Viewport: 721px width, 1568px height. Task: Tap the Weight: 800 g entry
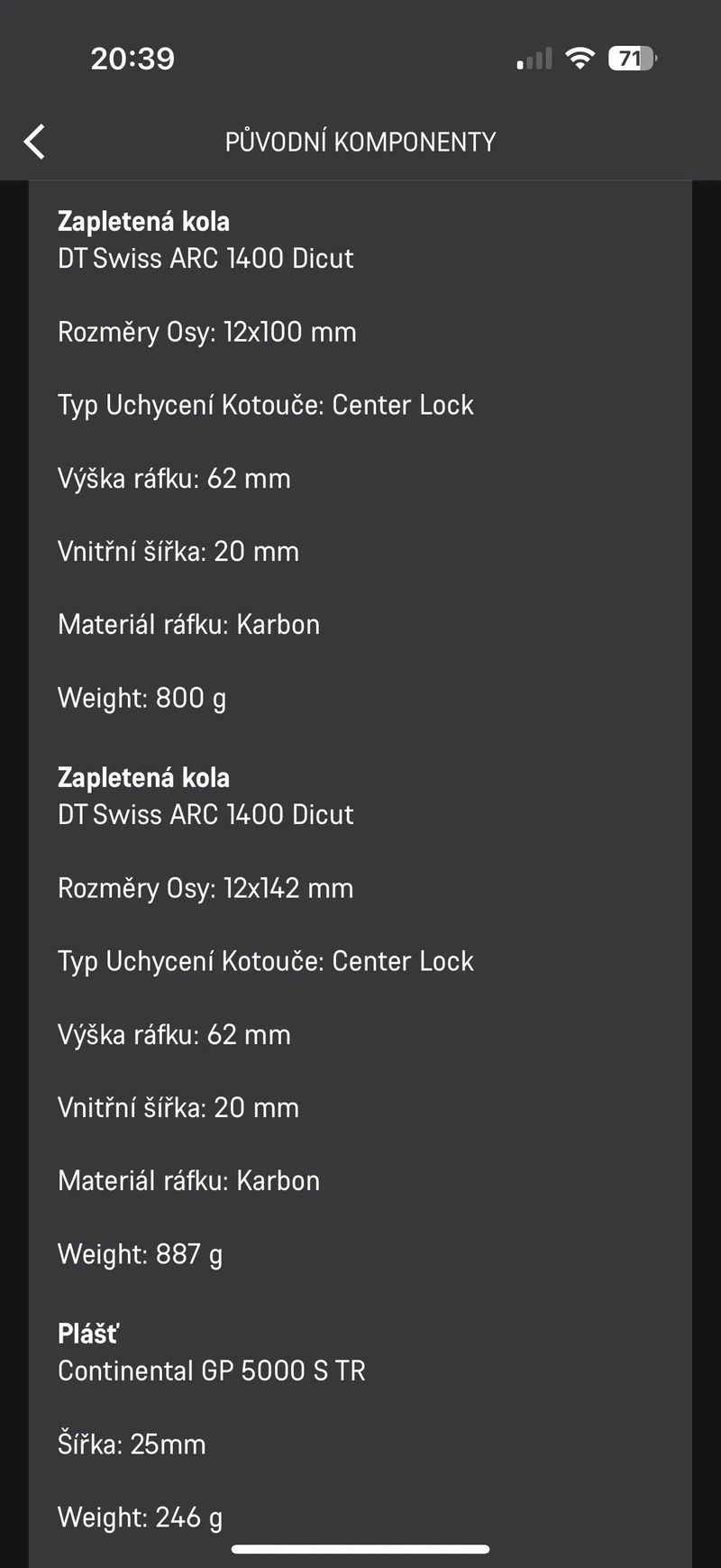tap(141, 699)
